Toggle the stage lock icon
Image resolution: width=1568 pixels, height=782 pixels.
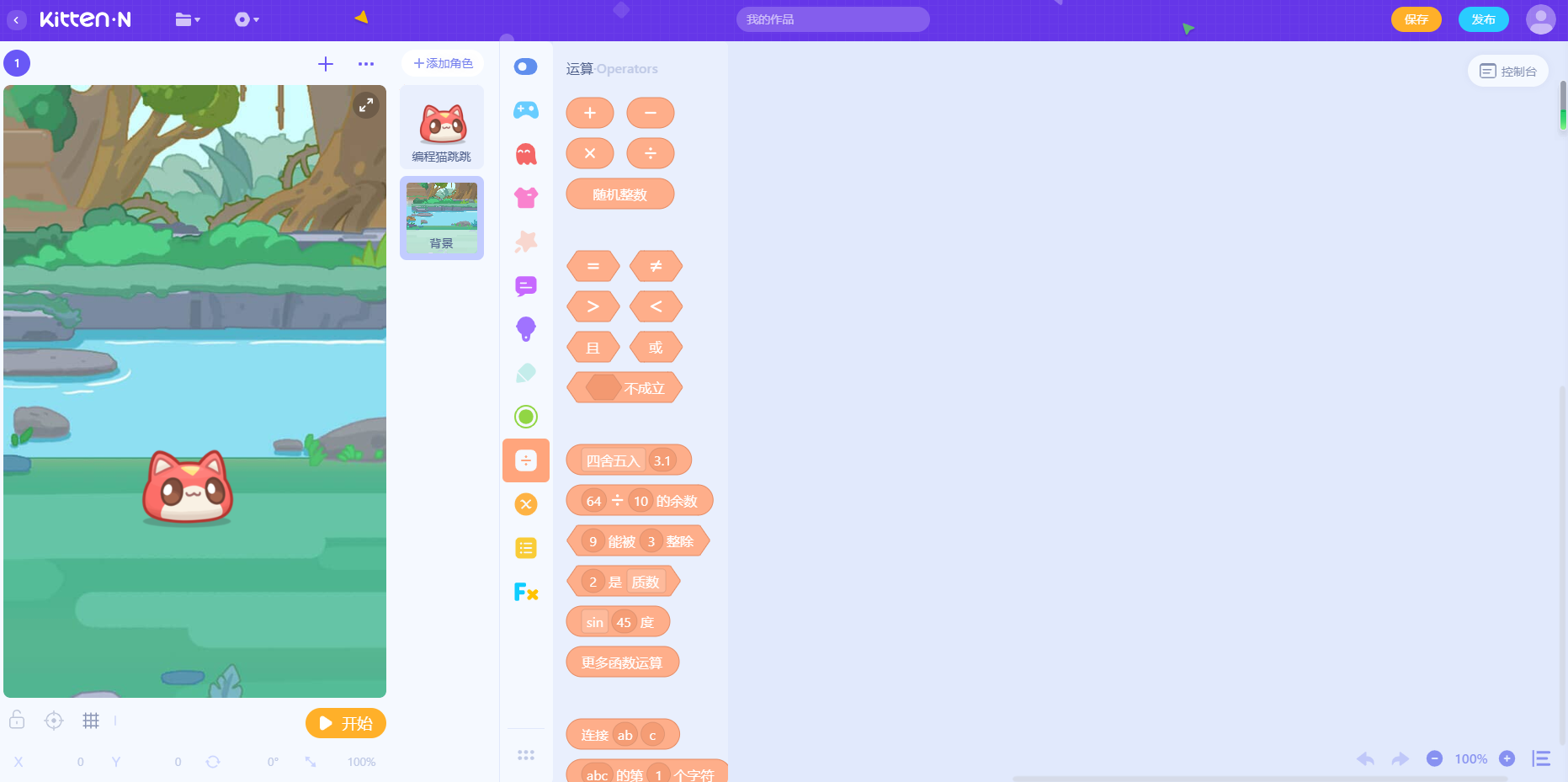(x=17, y=721)
